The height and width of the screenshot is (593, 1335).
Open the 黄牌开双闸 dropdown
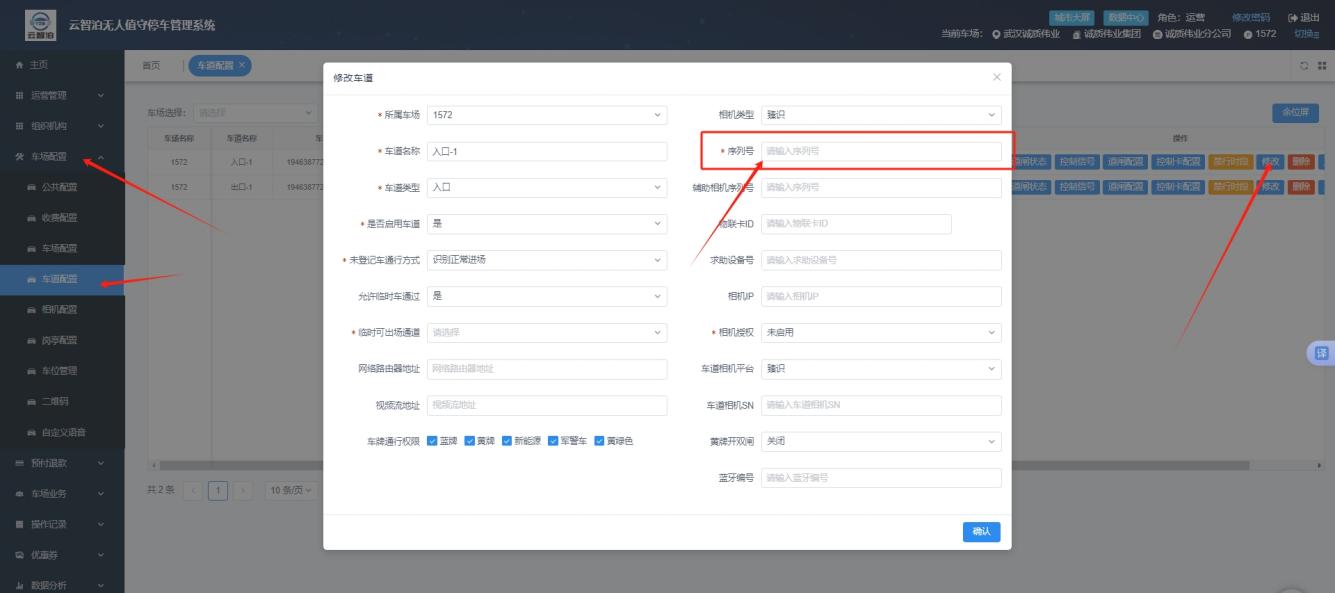point(881,441)
